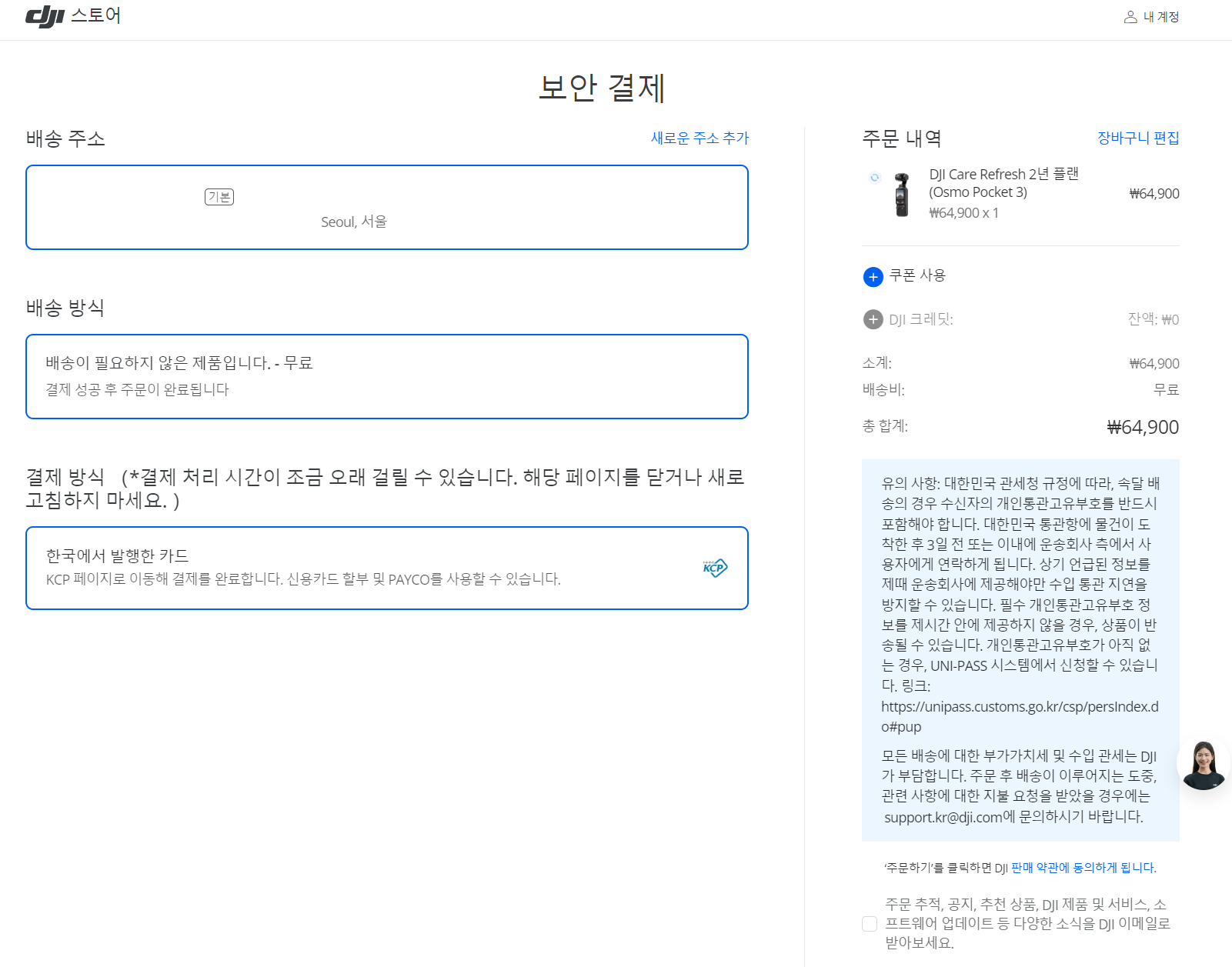Tick the DJI email newsletter checkbox
Screen dimensions: 1232x967
[x=870, y=924]
